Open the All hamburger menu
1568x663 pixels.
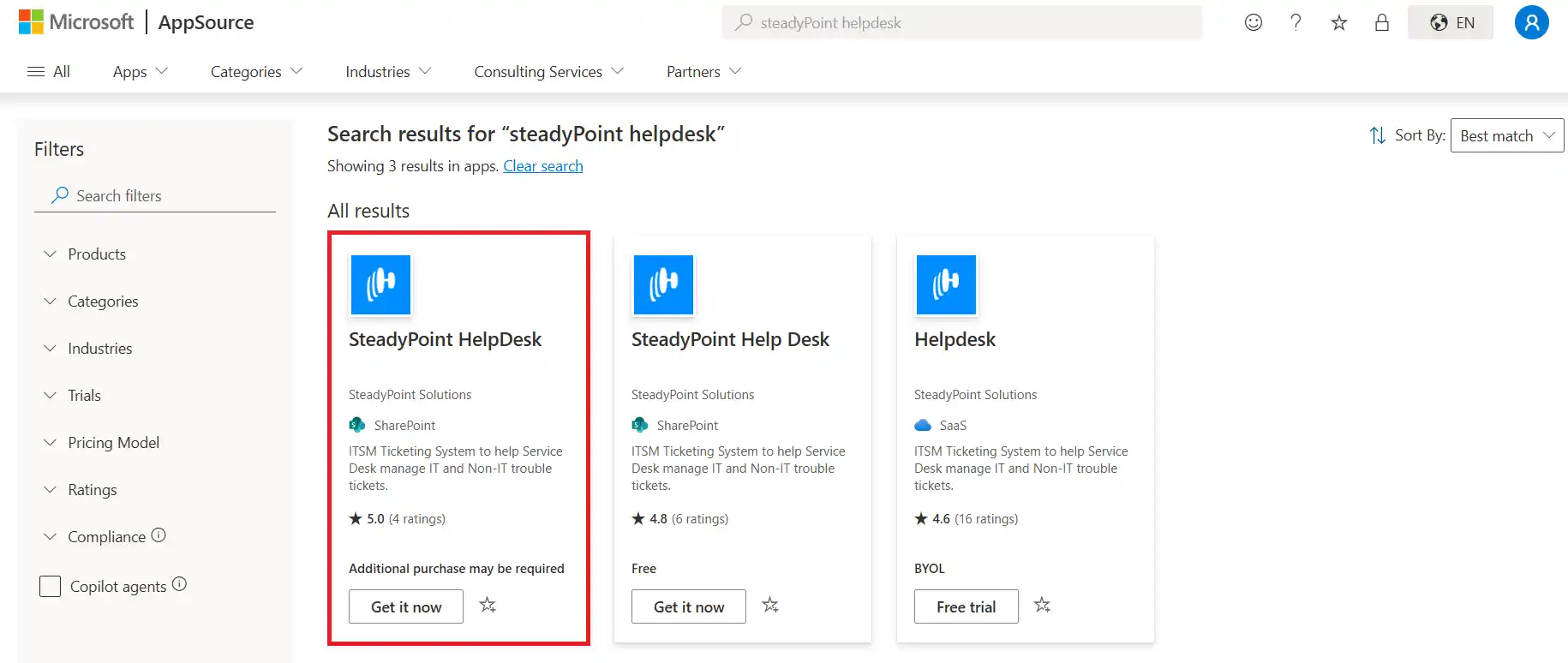click(x=49, y=72)
